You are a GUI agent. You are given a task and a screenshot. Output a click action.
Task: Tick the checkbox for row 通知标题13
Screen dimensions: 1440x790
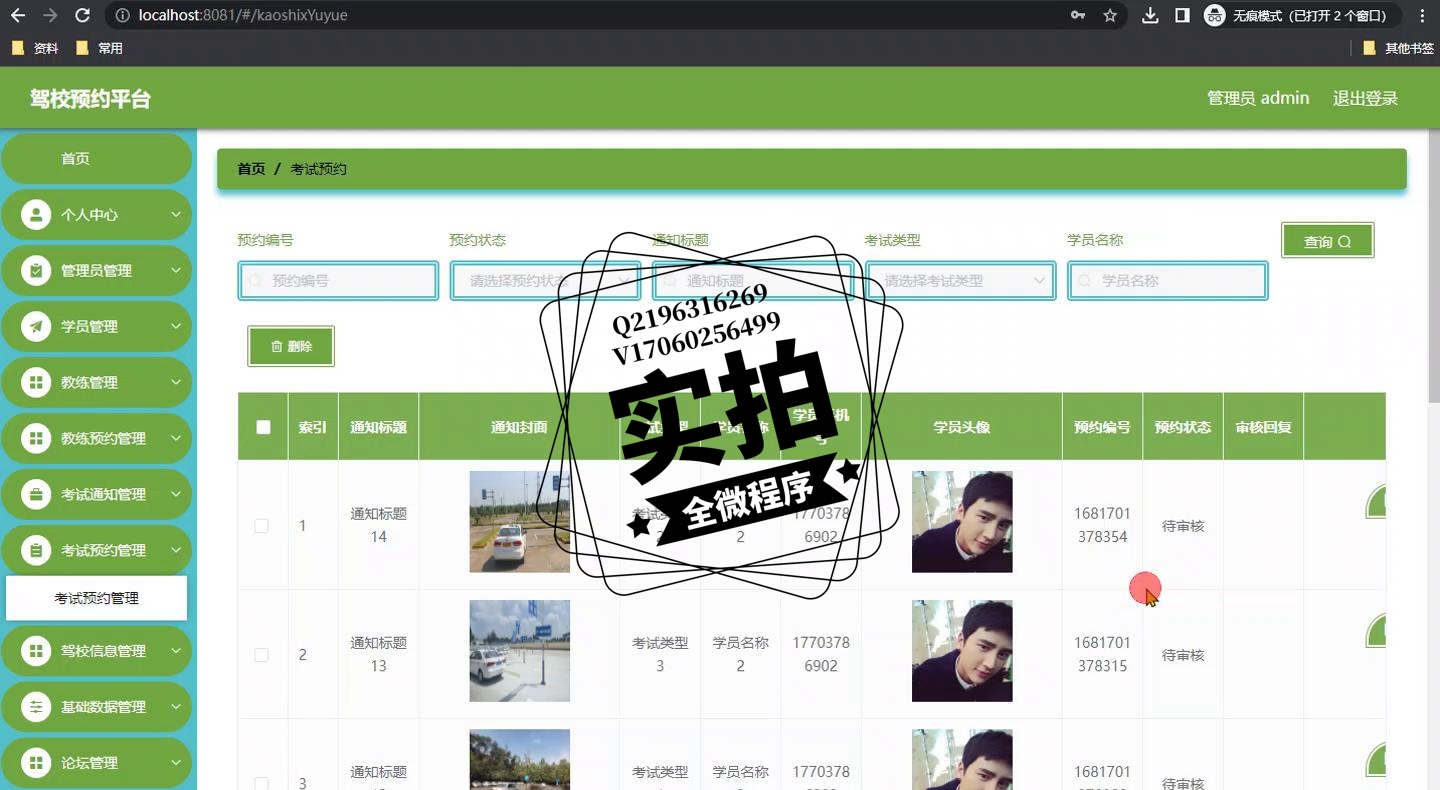[261, 655]
